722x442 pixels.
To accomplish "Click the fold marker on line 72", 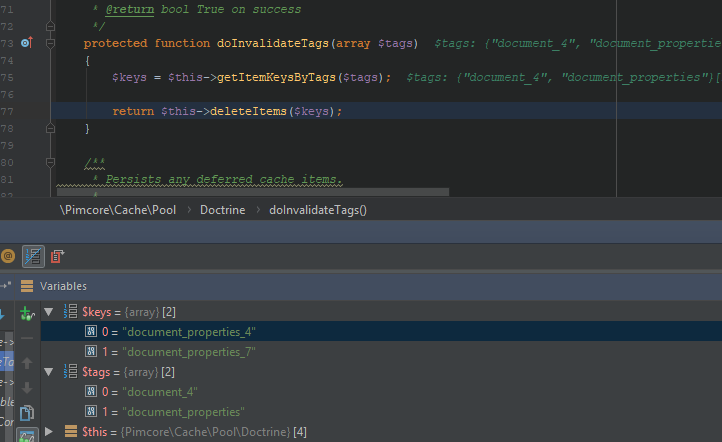I will tap(51, 26).
